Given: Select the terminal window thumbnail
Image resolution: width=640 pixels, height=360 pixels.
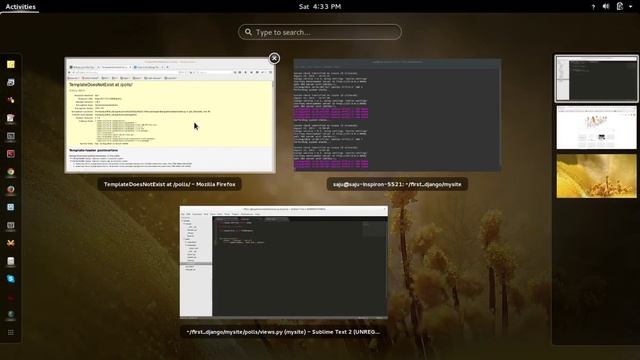Looking at the screenshot, I should 397,115.
